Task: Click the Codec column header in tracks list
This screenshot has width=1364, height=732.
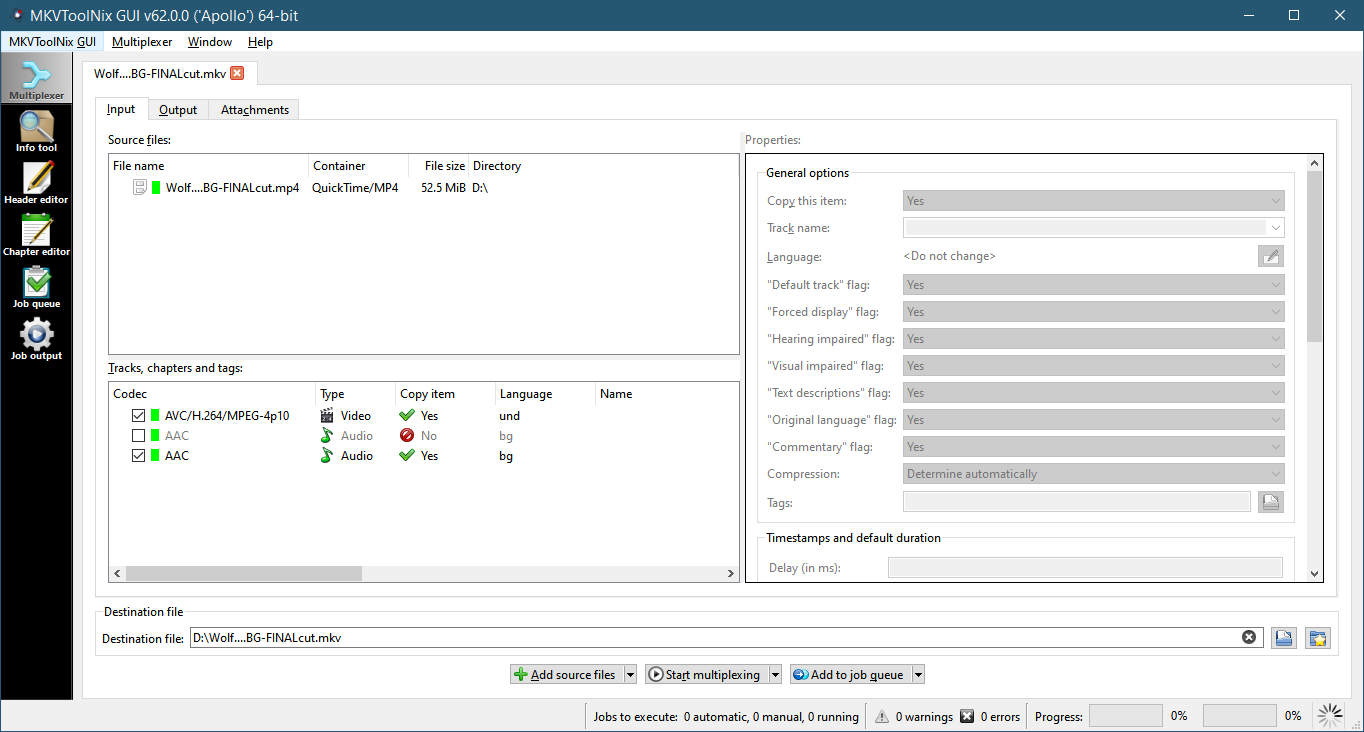Action: pos(212,394)
